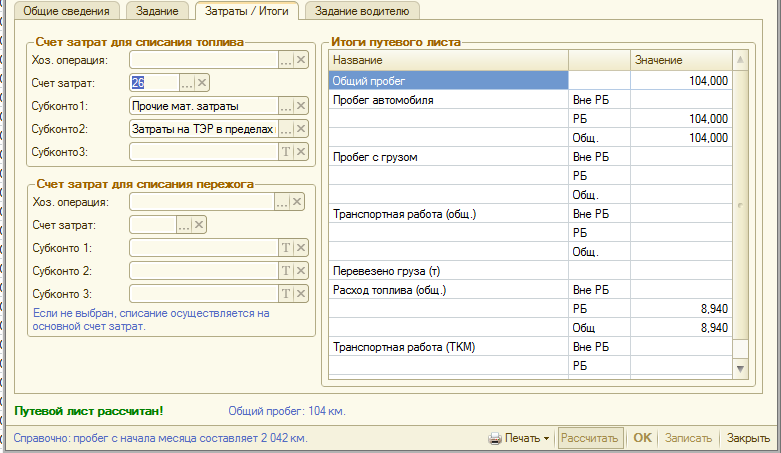Click the printer Печать button
The width and height of the screenshot is (781, 453).
519,438
